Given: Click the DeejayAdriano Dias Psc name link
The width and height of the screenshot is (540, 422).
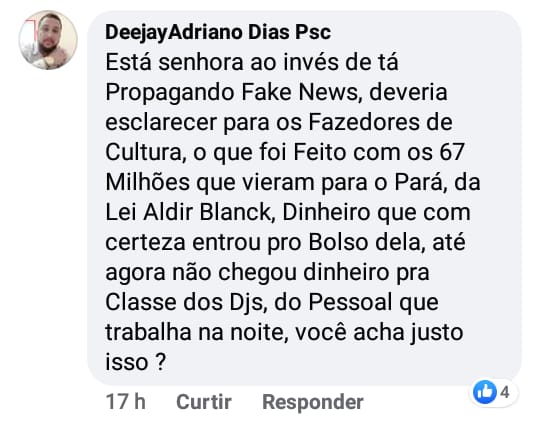Looking at the screenshot, I should pyautogui.click(x=218, y=32).
